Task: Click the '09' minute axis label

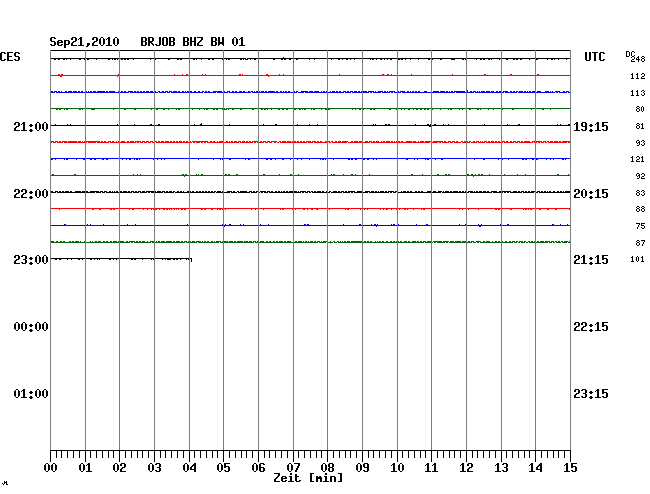Action: click(362, 468)
